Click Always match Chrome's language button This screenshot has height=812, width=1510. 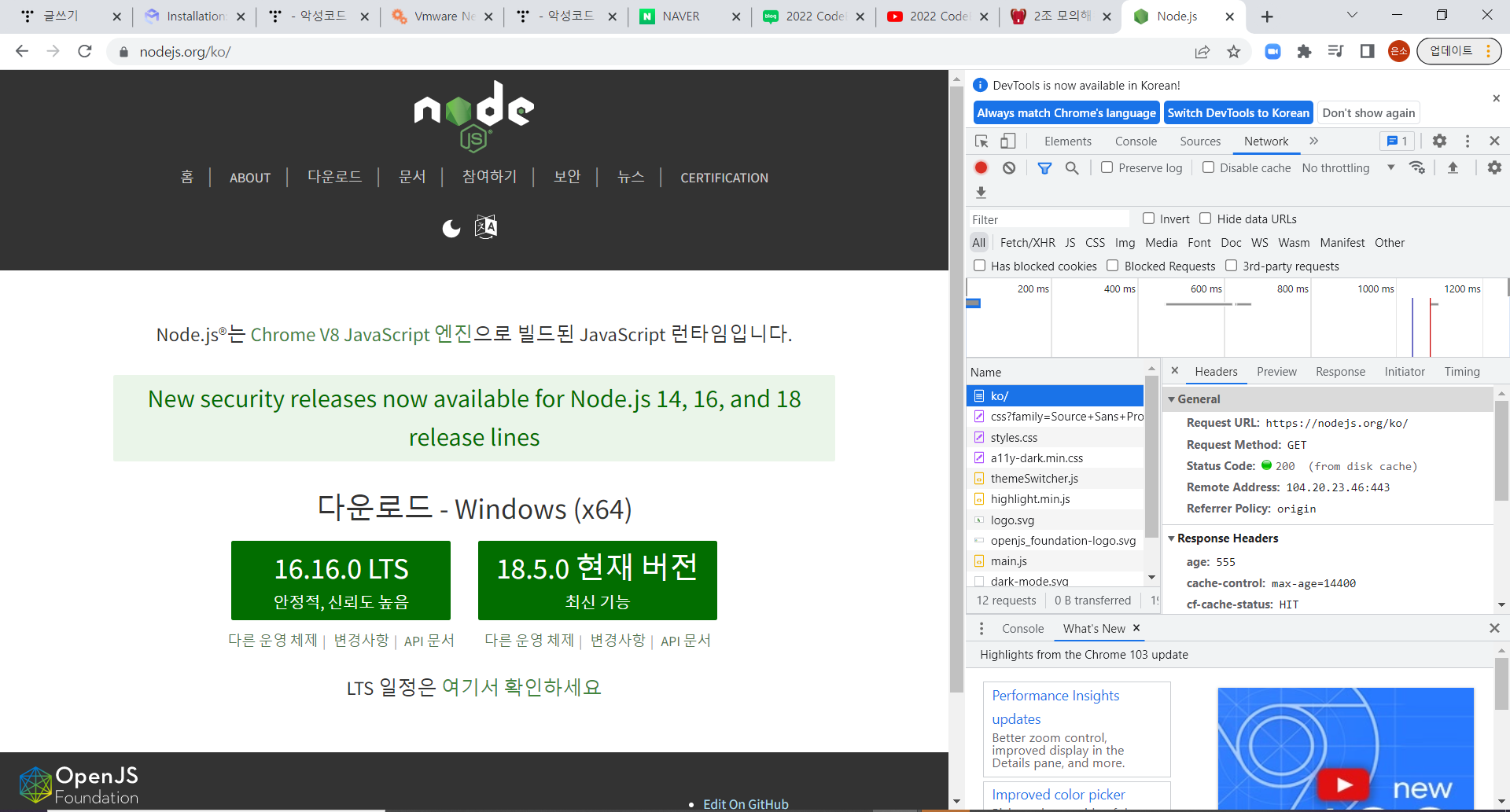tap(1066, 112)
